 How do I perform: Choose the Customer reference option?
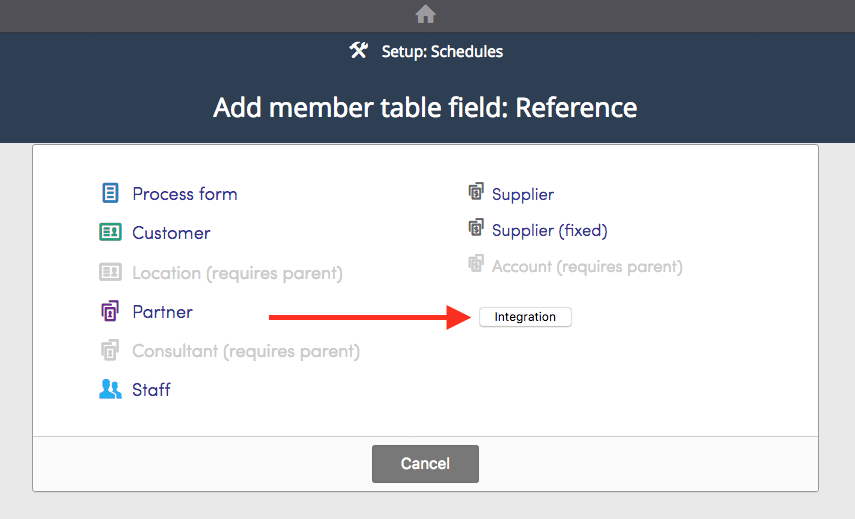coord(171,233)
